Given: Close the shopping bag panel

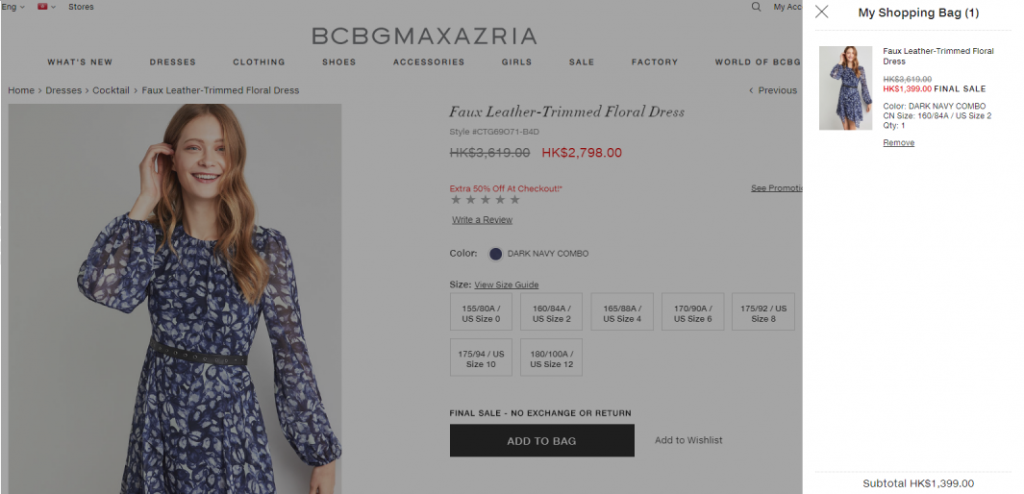Looking at the screenshot, I should pyautogui.click(x=822, y=12).
